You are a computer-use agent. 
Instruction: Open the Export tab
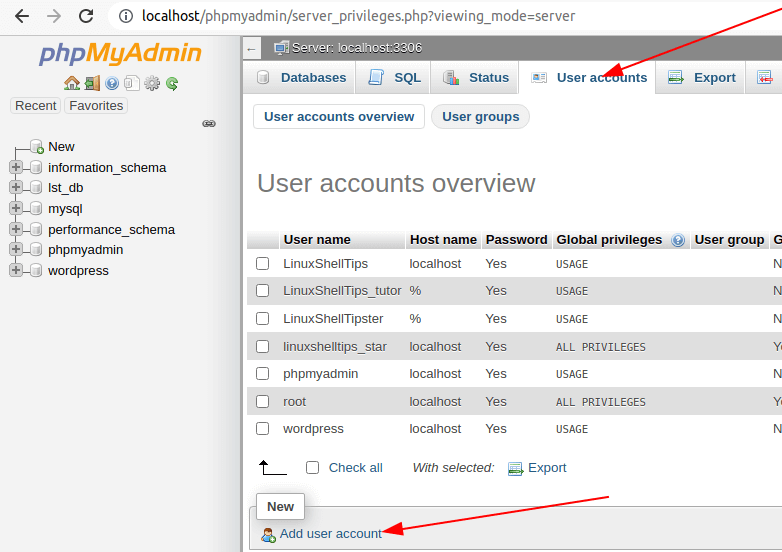click(x=700, y=77)
